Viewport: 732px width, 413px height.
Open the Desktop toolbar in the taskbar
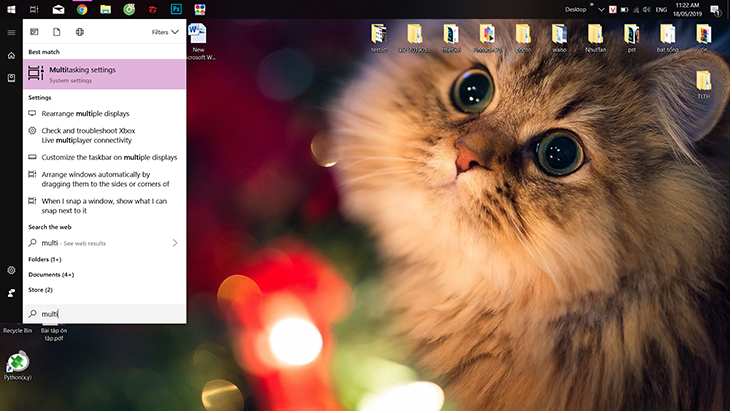coord(575,9)
